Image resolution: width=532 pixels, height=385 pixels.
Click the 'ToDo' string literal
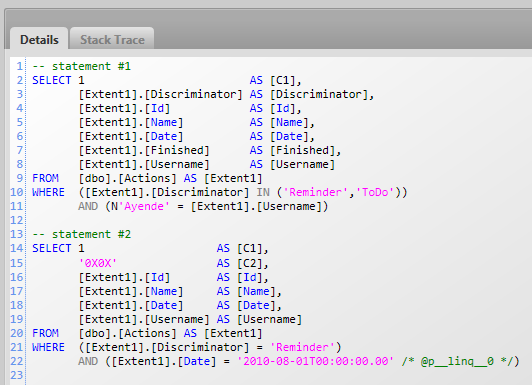pos(375,192)
